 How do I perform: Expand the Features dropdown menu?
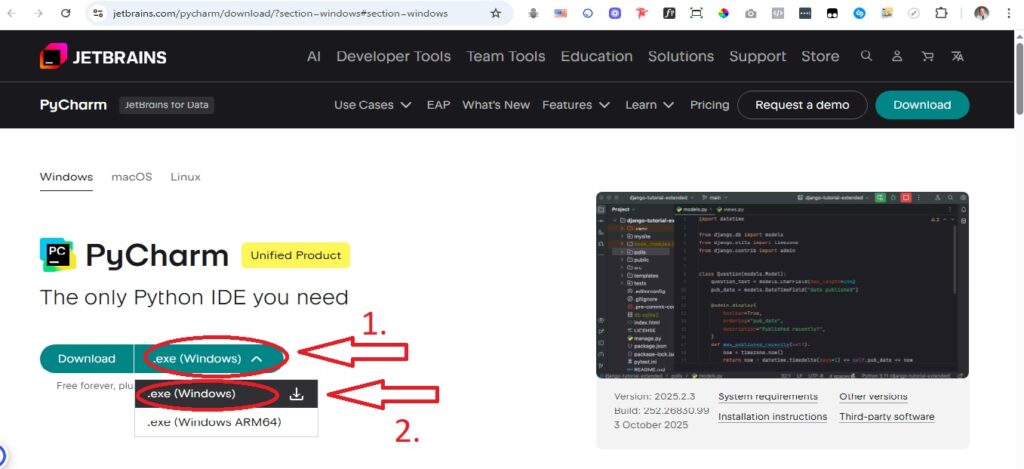click(575, 105)
